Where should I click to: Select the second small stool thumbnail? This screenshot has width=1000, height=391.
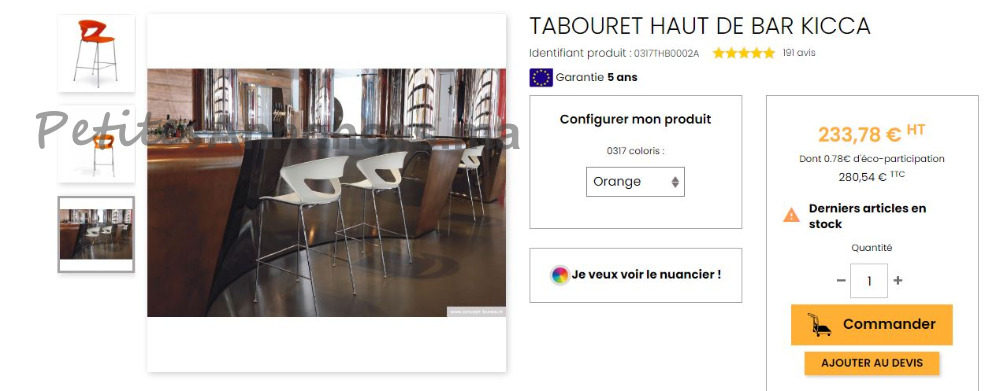point(96,144)
